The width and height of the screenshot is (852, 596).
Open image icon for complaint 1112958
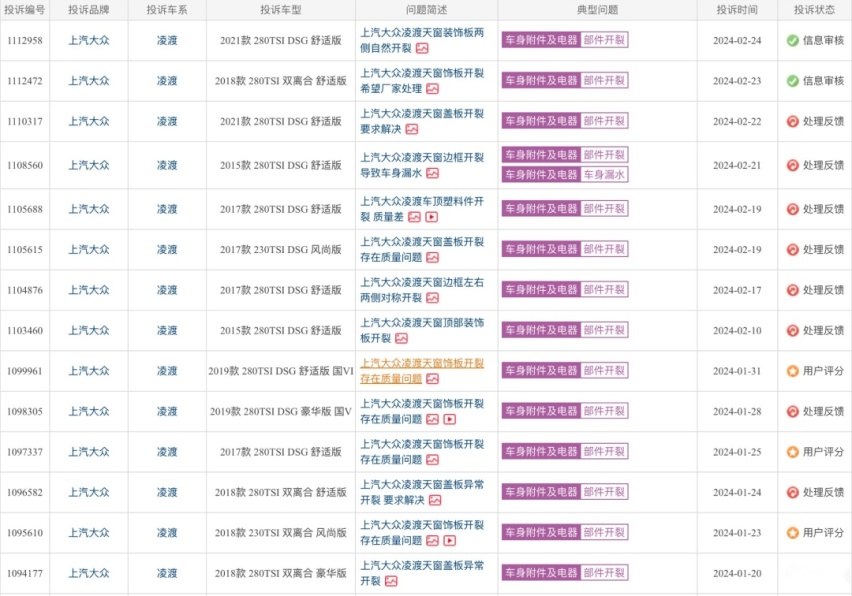[x=422, y=48]
